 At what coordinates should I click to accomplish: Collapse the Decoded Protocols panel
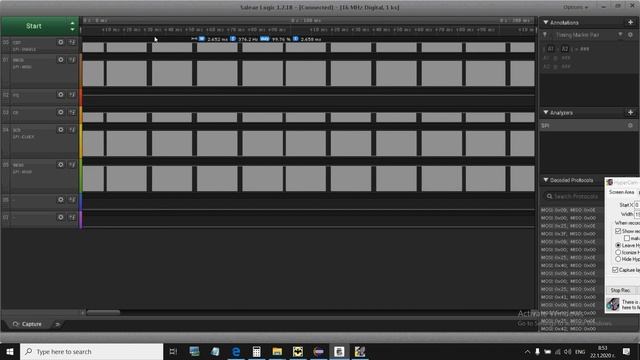click(x=546, y=180)
